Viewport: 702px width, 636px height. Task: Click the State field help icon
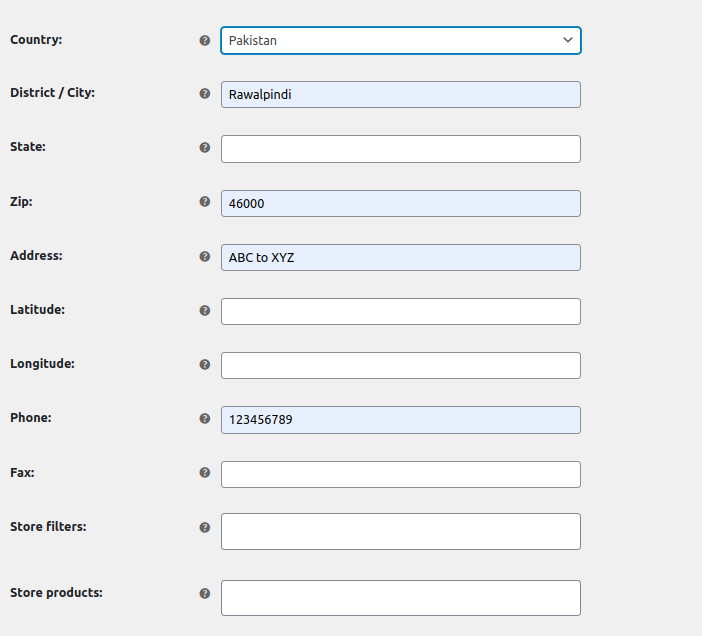click(x=205, y=148)
